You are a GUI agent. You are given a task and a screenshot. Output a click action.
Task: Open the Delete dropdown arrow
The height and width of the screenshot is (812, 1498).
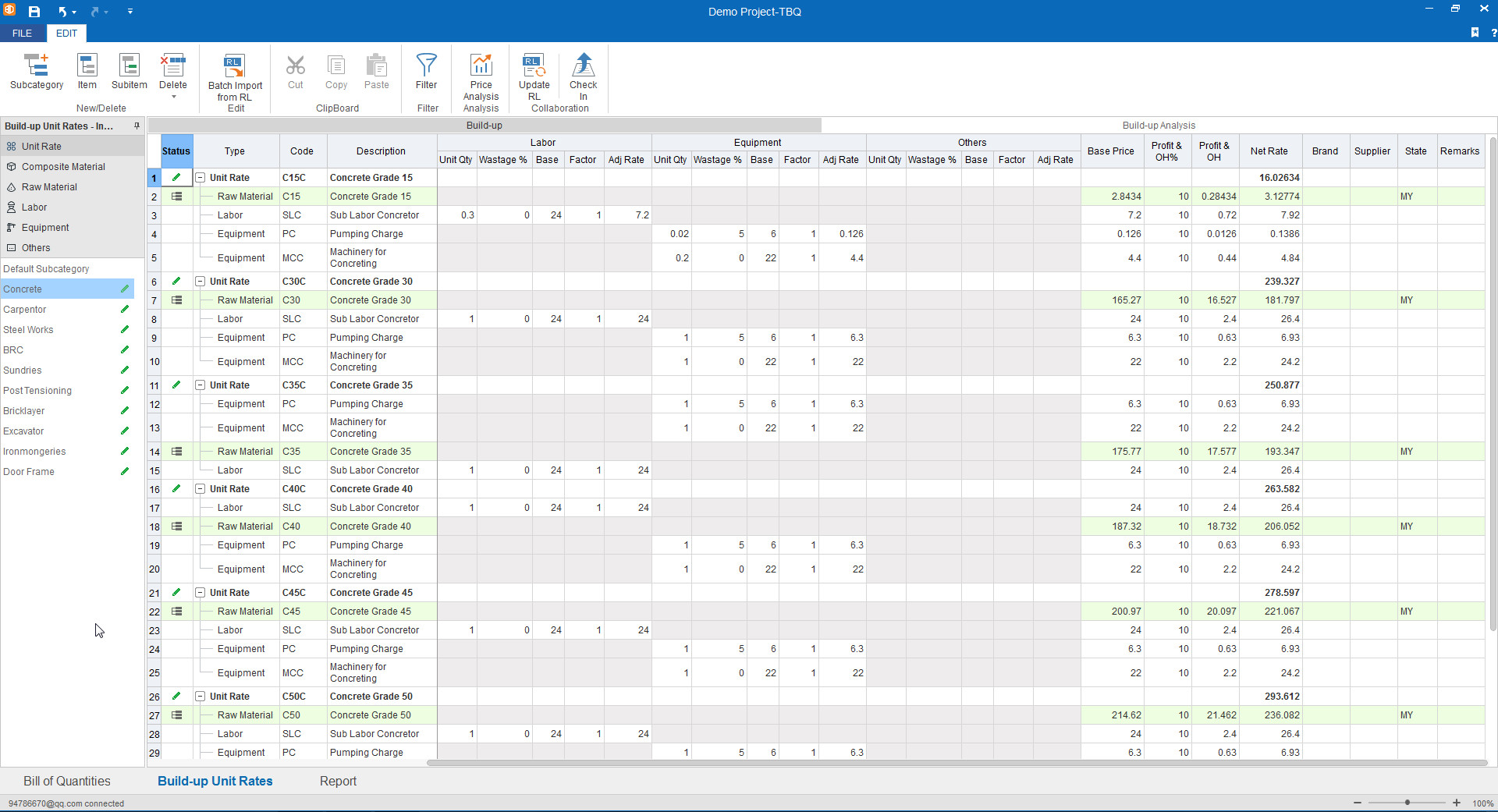pos(173,98)
